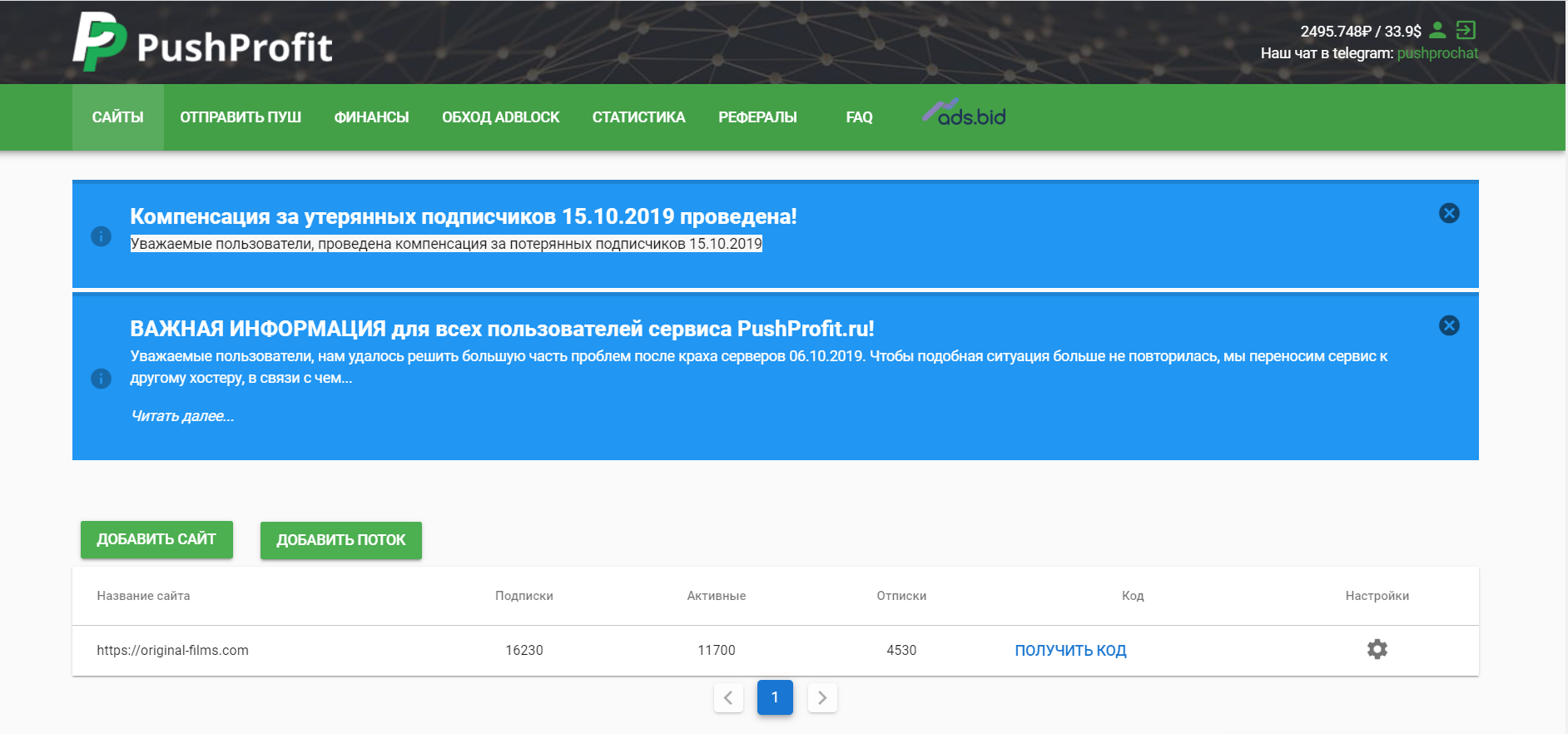This screenshot has width=1568, height=734.
Task: Click active subscribers value 11700
Action: (717, 650)
